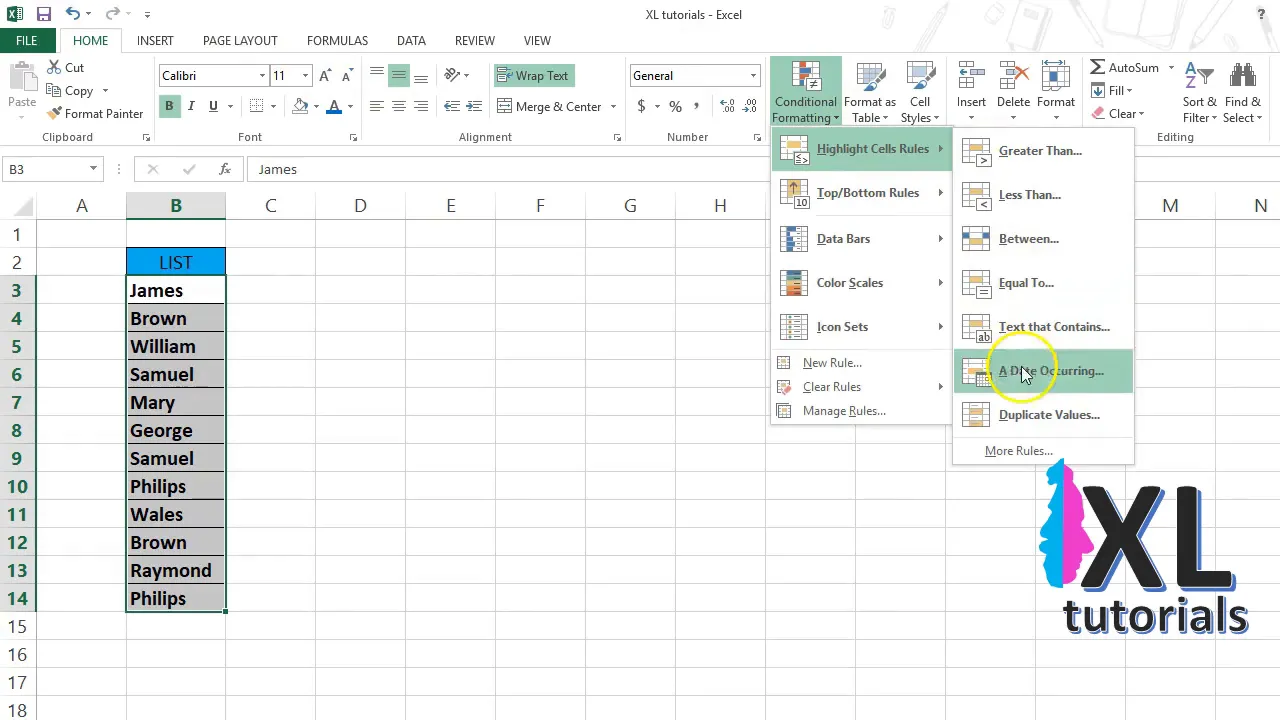Open Sort & Filter options
This screenshot has height=720, width=1280.
click(x=1199, y=92)
